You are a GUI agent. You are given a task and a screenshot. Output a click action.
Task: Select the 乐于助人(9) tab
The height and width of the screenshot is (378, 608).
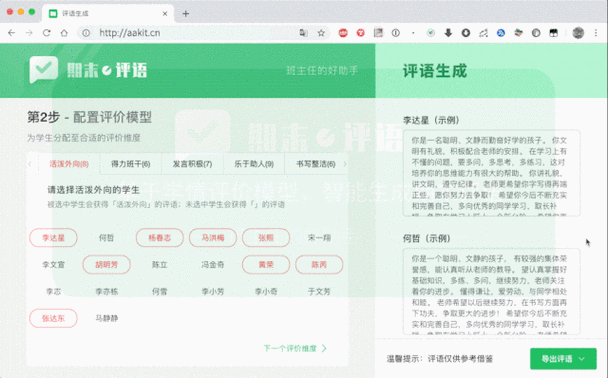[x=254, y=164]
